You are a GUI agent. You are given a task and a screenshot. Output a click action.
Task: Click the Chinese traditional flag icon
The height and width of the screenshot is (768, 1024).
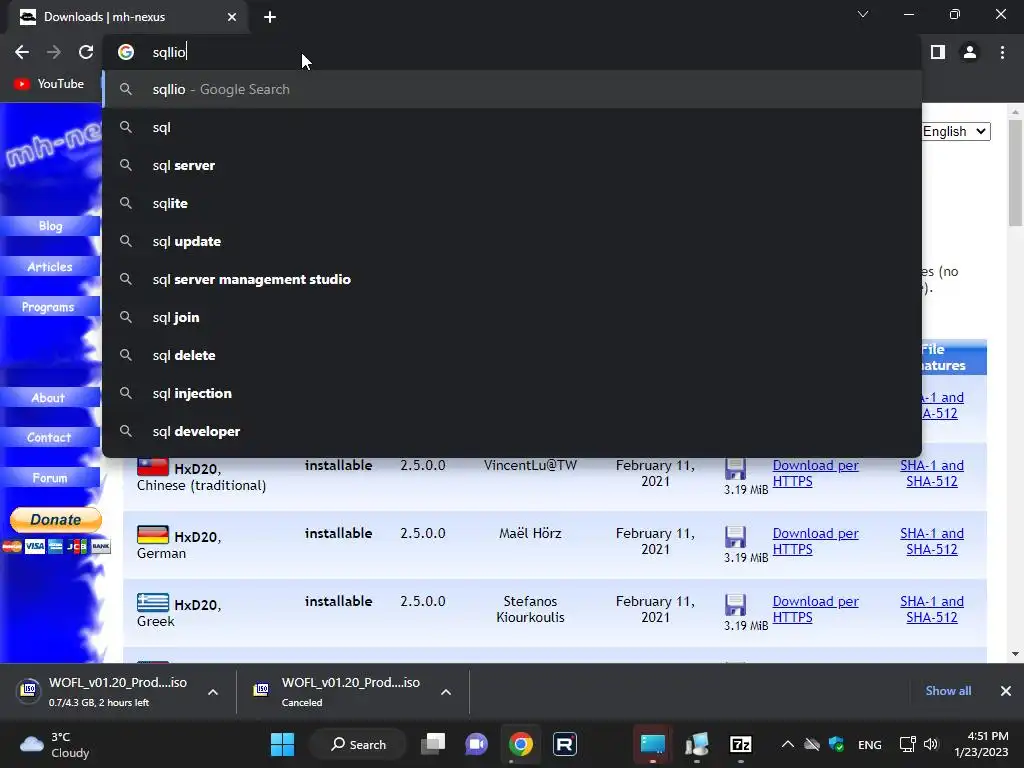[153, 466]
